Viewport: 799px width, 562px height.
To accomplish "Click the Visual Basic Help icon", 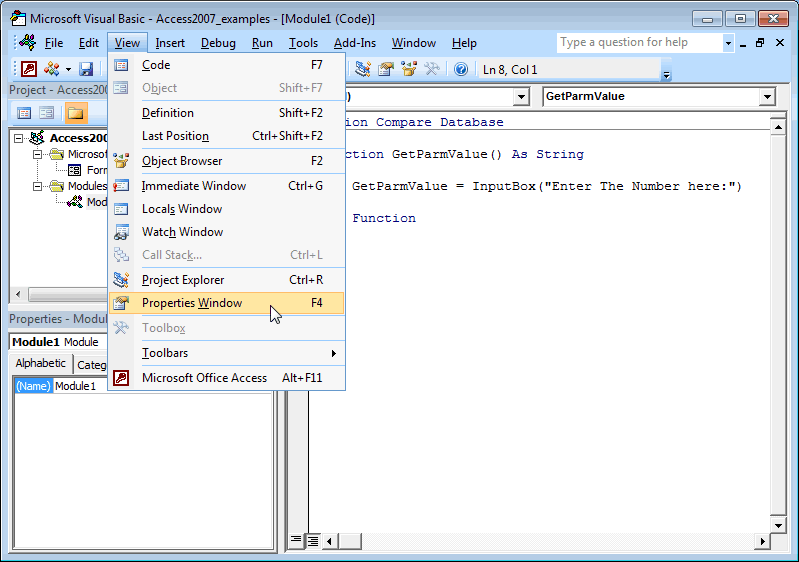I will coord(461,69).
